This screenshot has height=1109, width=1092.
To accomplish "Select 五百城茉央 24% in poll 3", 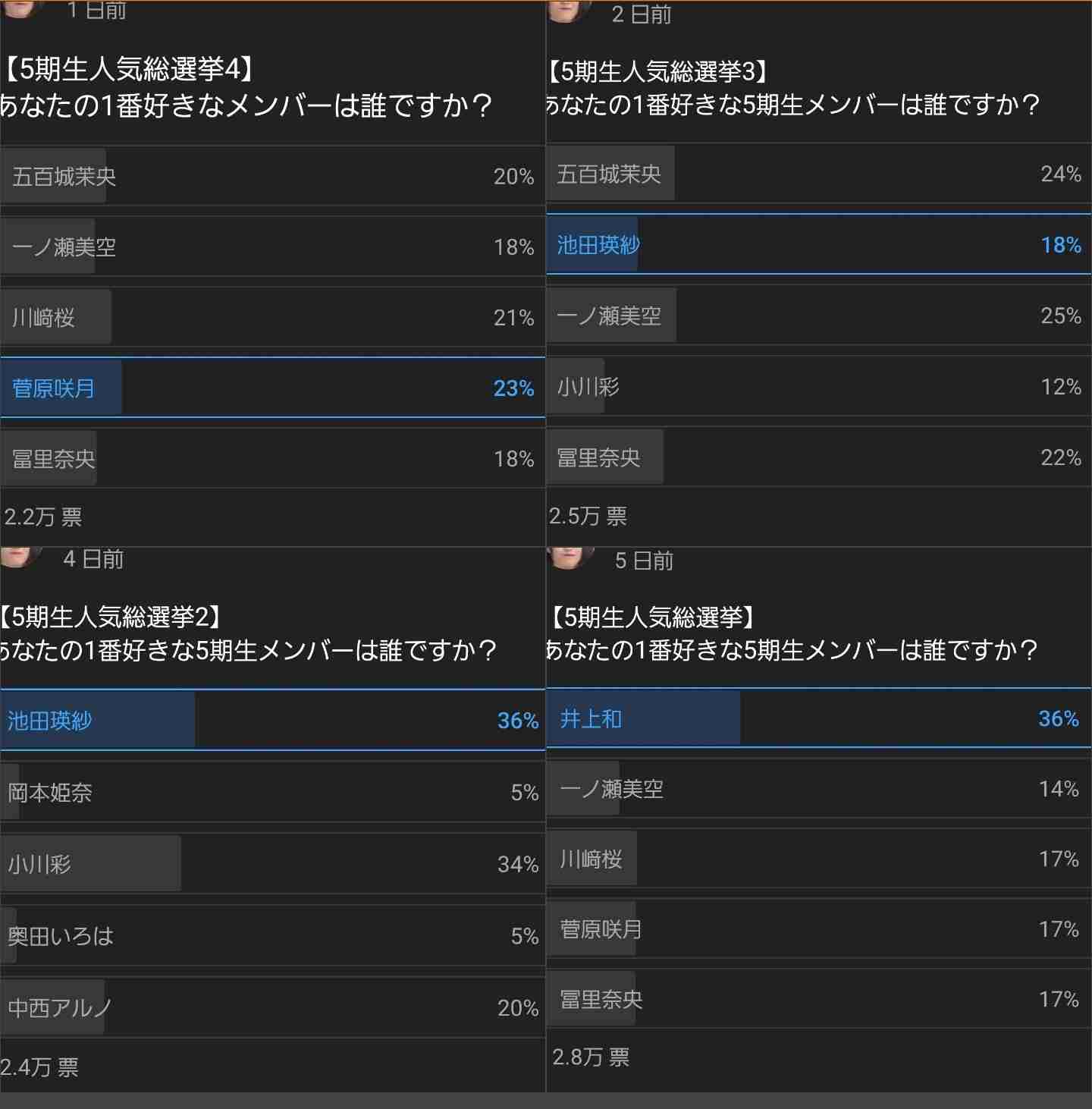I will (819, 174).
